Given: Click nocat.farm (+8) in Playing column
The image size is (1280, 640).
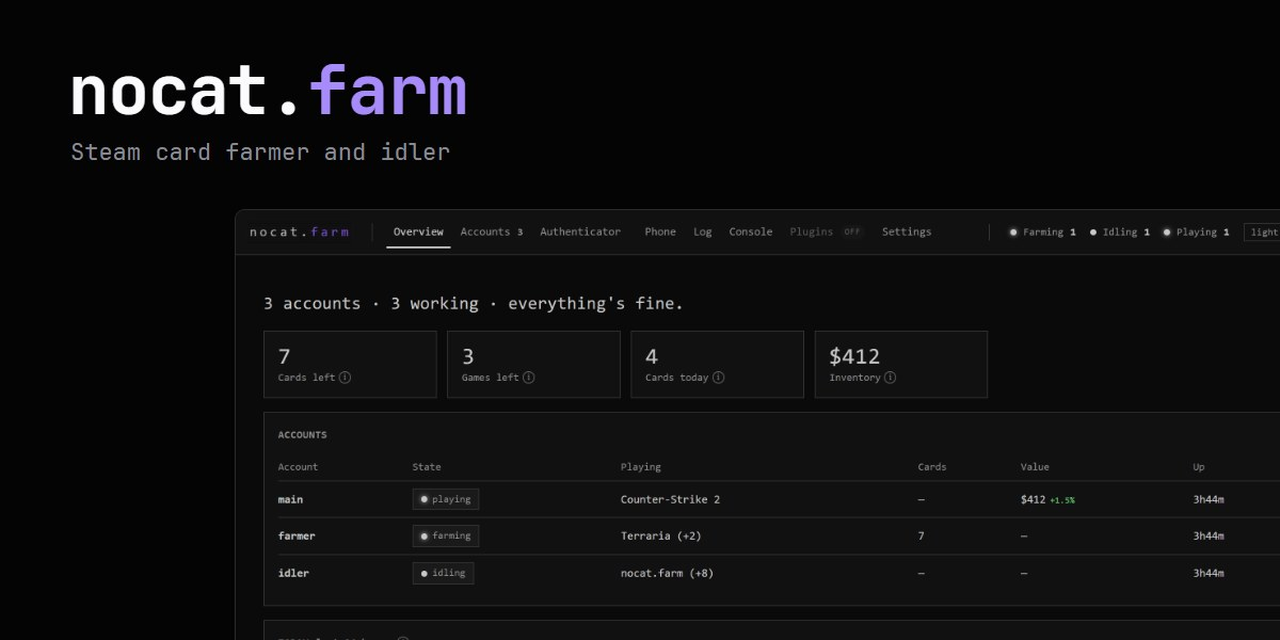Looking at the screenshot, I should coord(667,573).
